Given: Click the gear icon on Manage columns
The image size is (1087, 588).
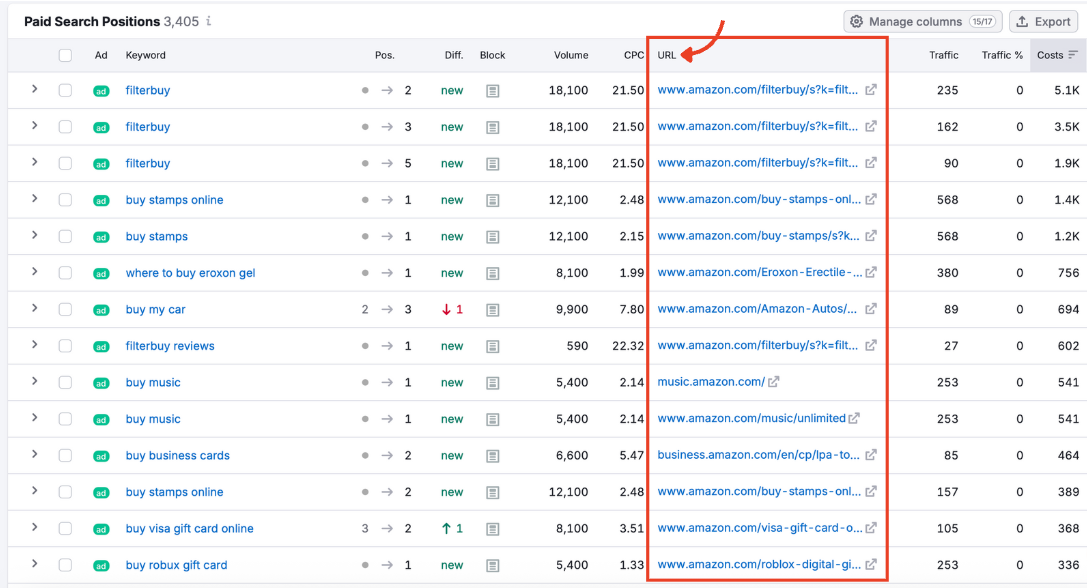Looking at the screenshot, I should pyautogui.click(x=857, y=21).
